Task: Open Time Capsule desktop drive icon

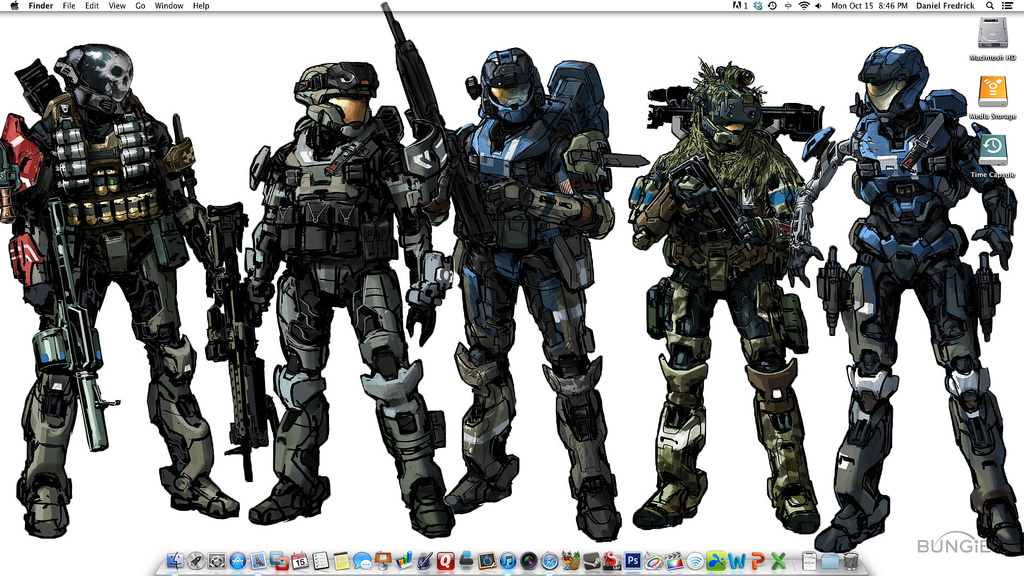Action: [993, 152]
